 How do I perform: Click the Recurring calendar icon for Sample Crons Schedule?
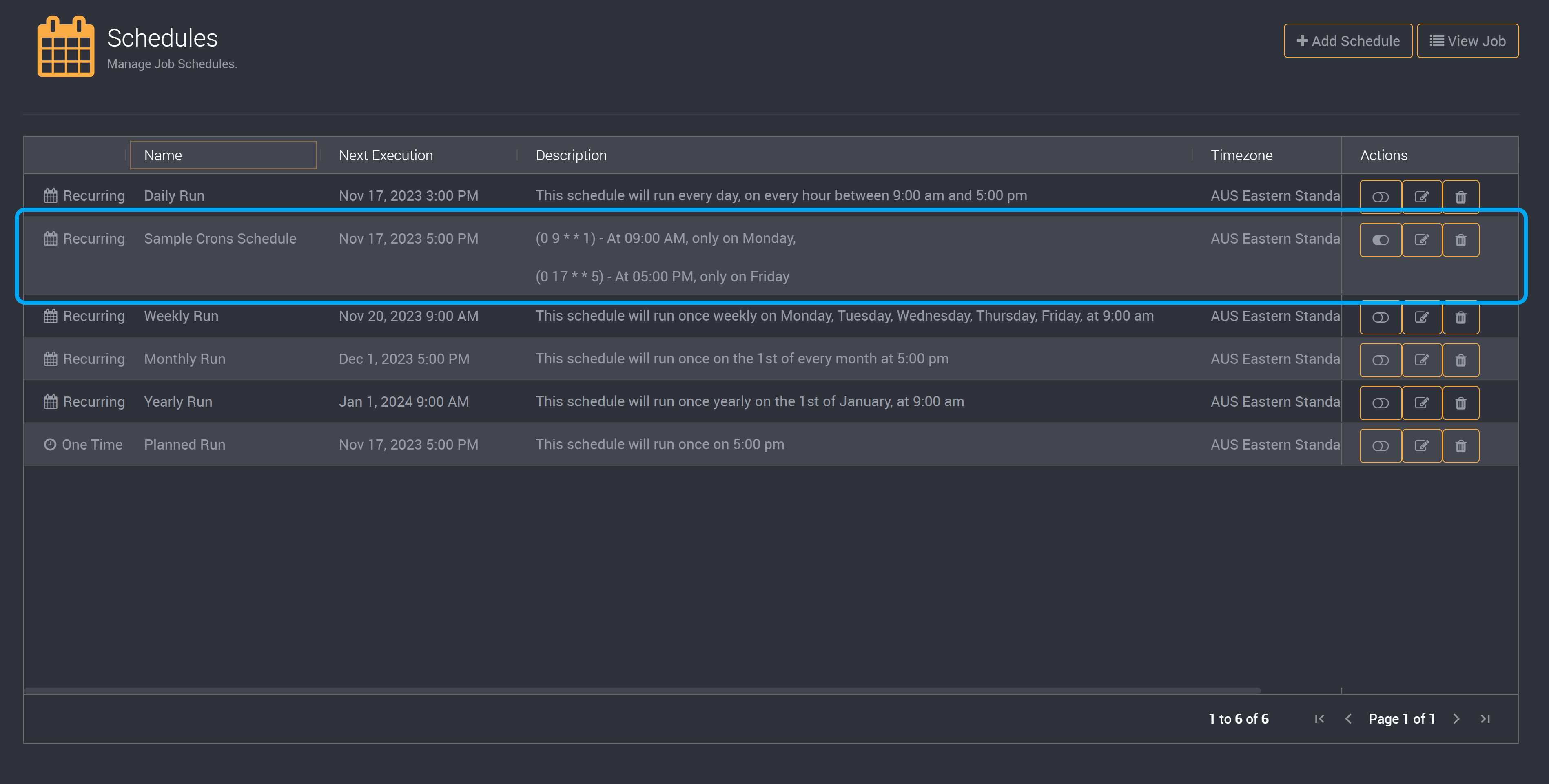(x=51, y=239)
